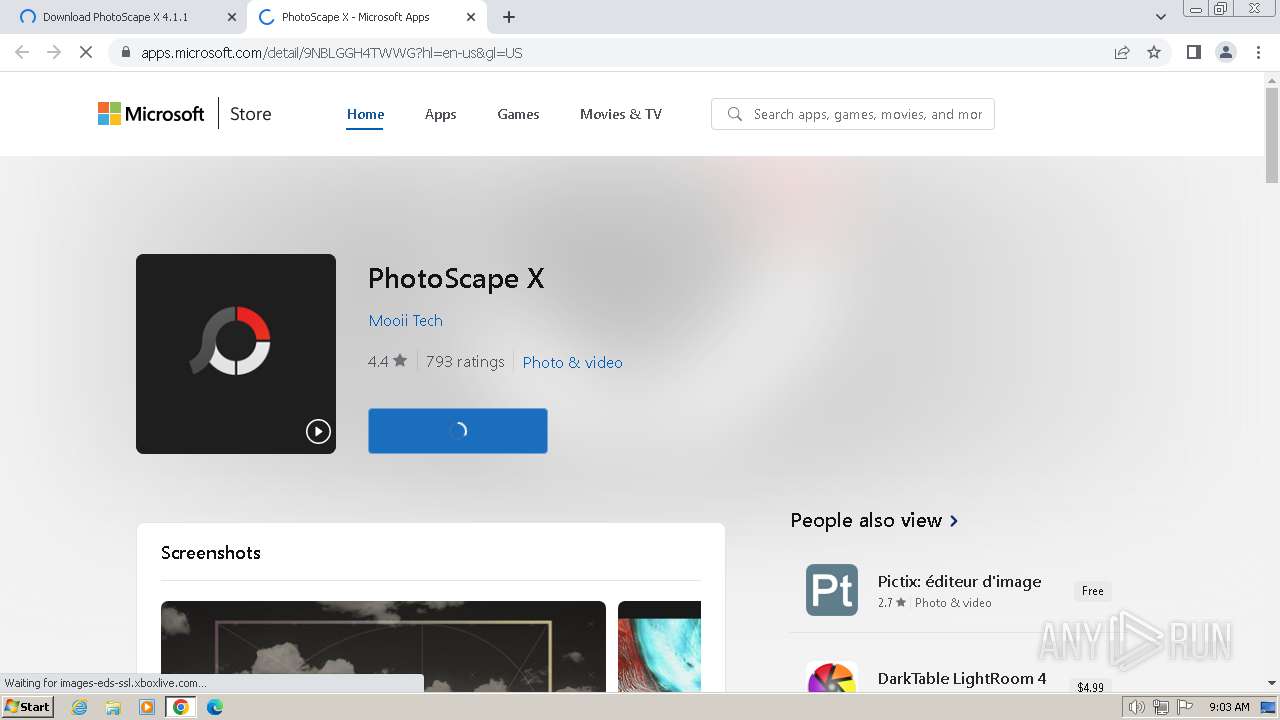Click the Microsoft logo in header

click(151, 114)
